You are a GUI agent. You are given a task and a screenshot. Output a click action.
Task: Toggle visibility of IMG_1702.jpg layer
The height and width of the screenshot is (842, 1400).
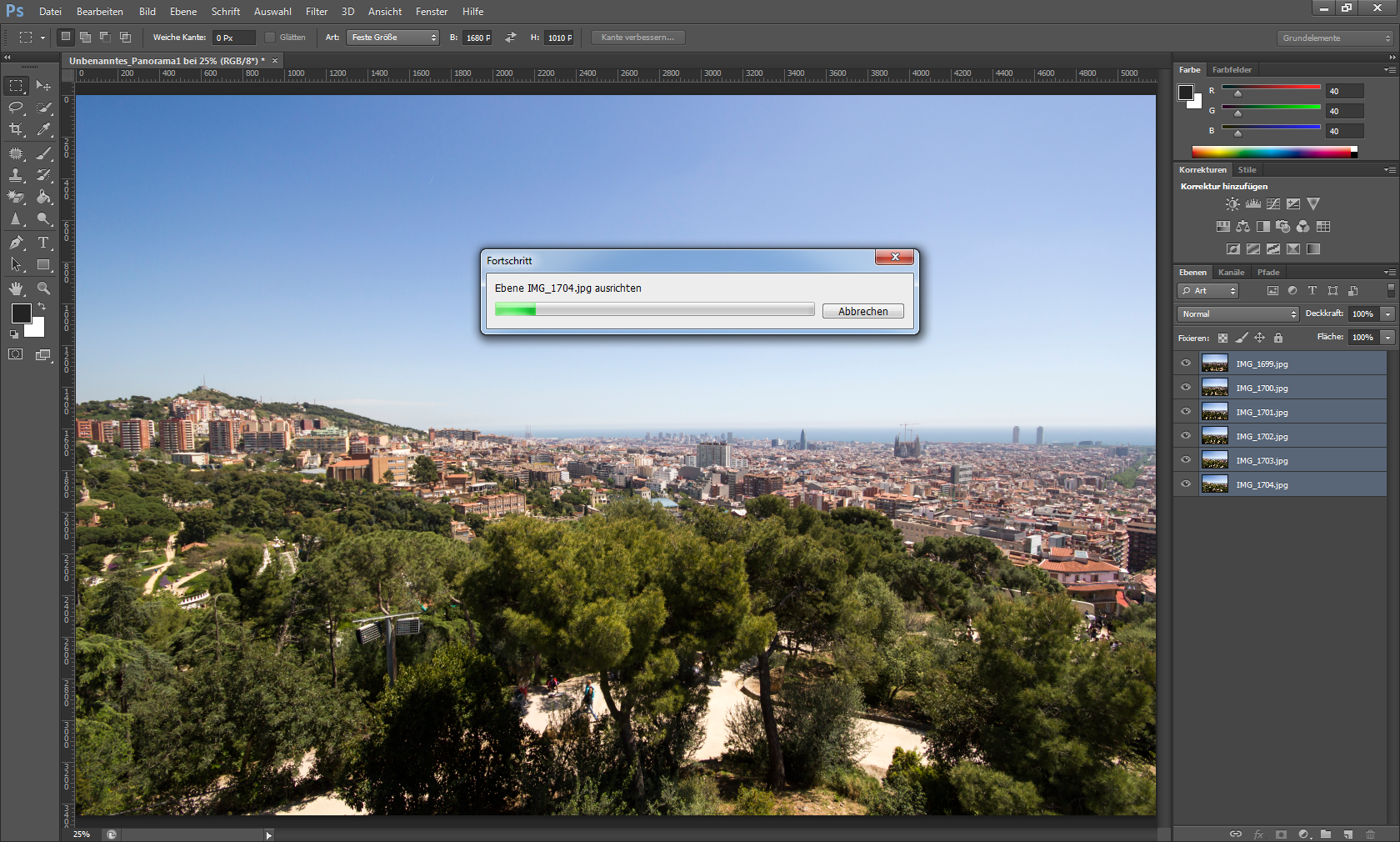click(1186, 436)
